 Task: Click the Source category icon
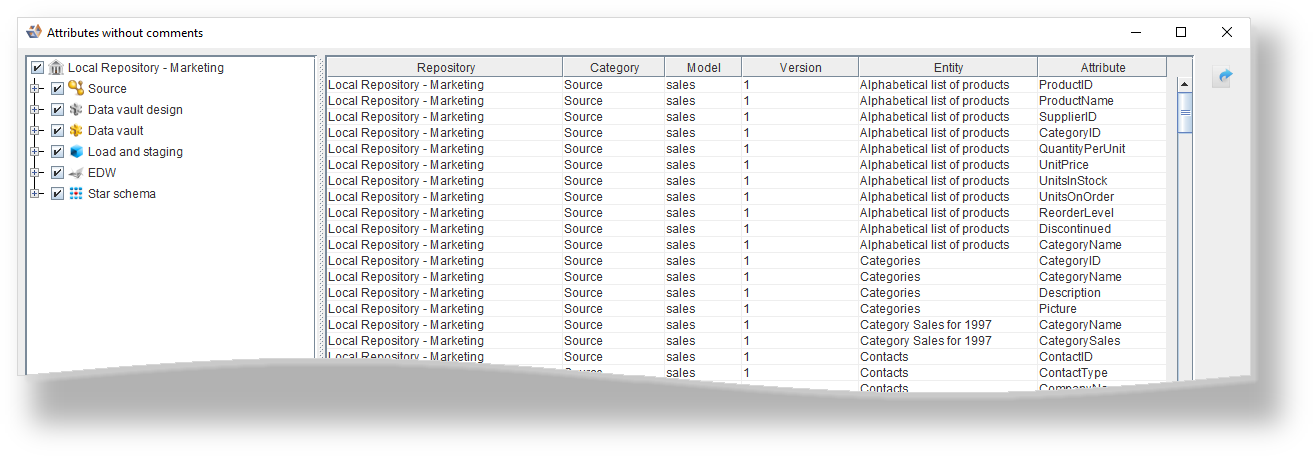[x=76, y=88]
